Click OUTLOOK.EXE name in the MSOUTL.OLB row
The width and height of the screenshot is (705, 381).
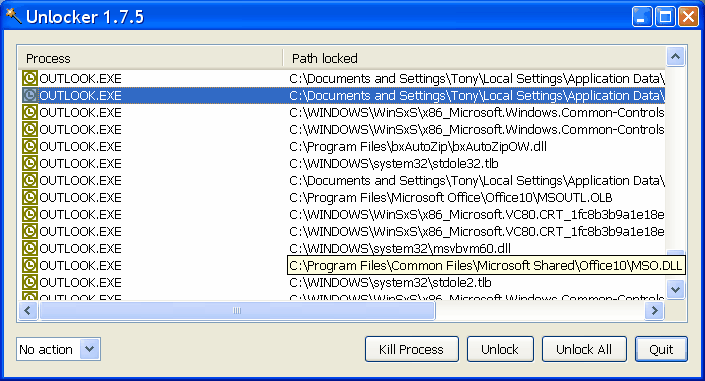pyautogui.click(x=80, y=198)
